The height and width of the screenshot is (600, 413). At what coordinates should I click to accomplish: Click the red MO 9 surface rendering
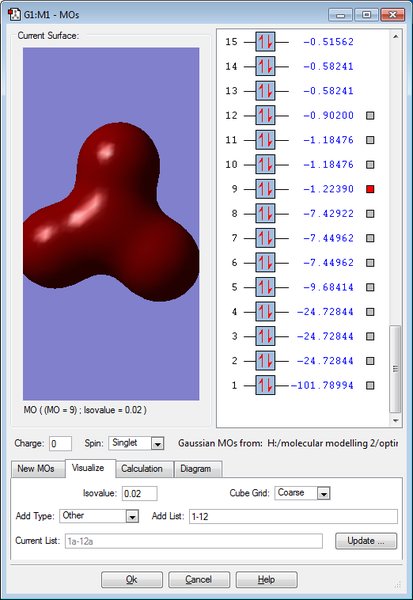point(111,214)
